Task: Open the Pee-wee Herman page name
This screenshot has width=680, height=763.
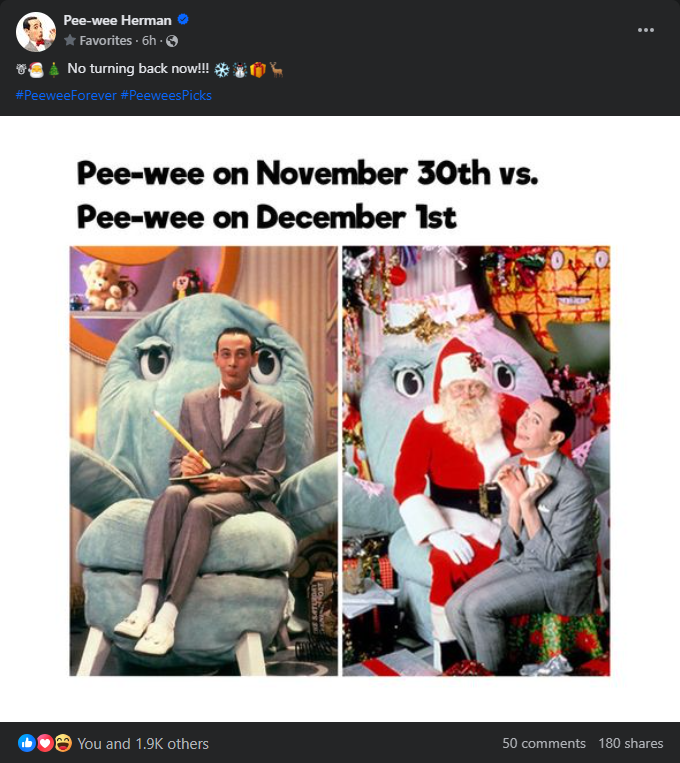Action: click(117, 20)
